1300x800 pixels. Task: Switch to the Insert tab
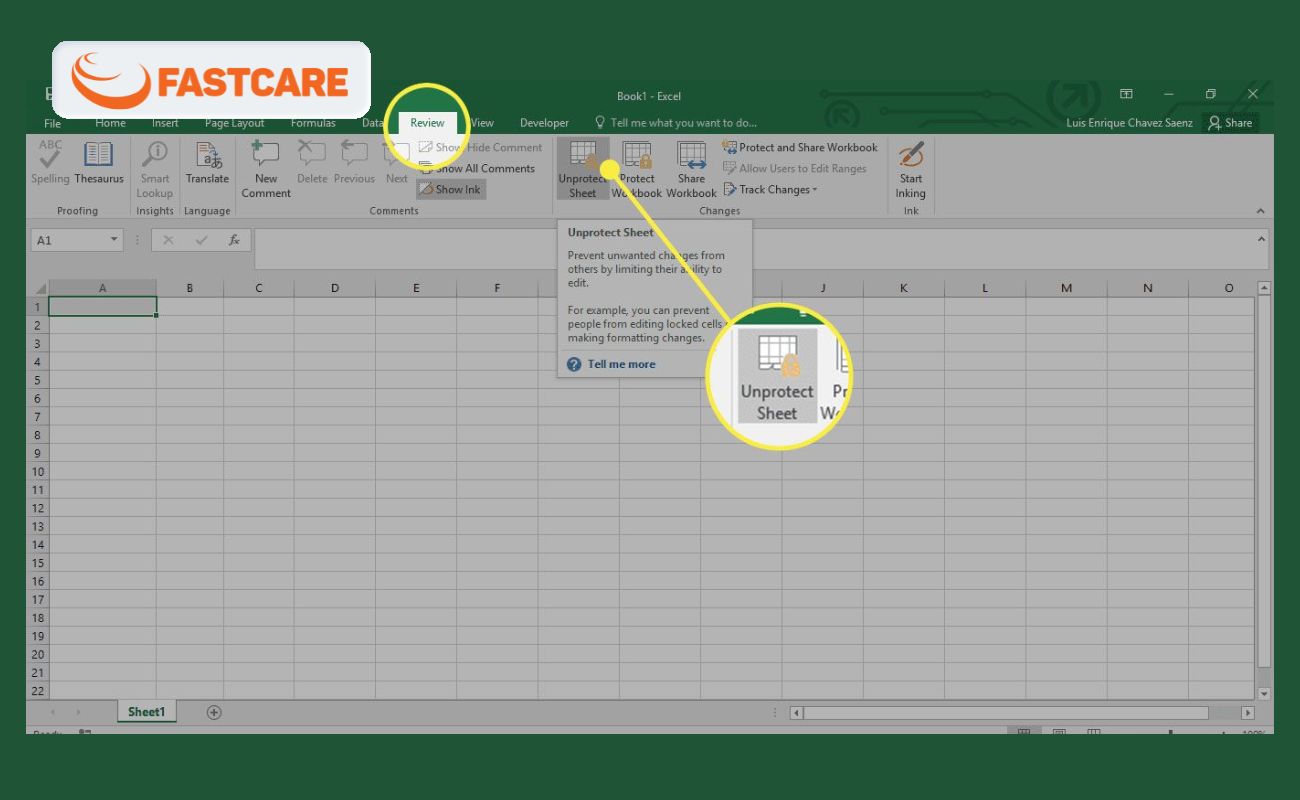(x=165, y=123)
